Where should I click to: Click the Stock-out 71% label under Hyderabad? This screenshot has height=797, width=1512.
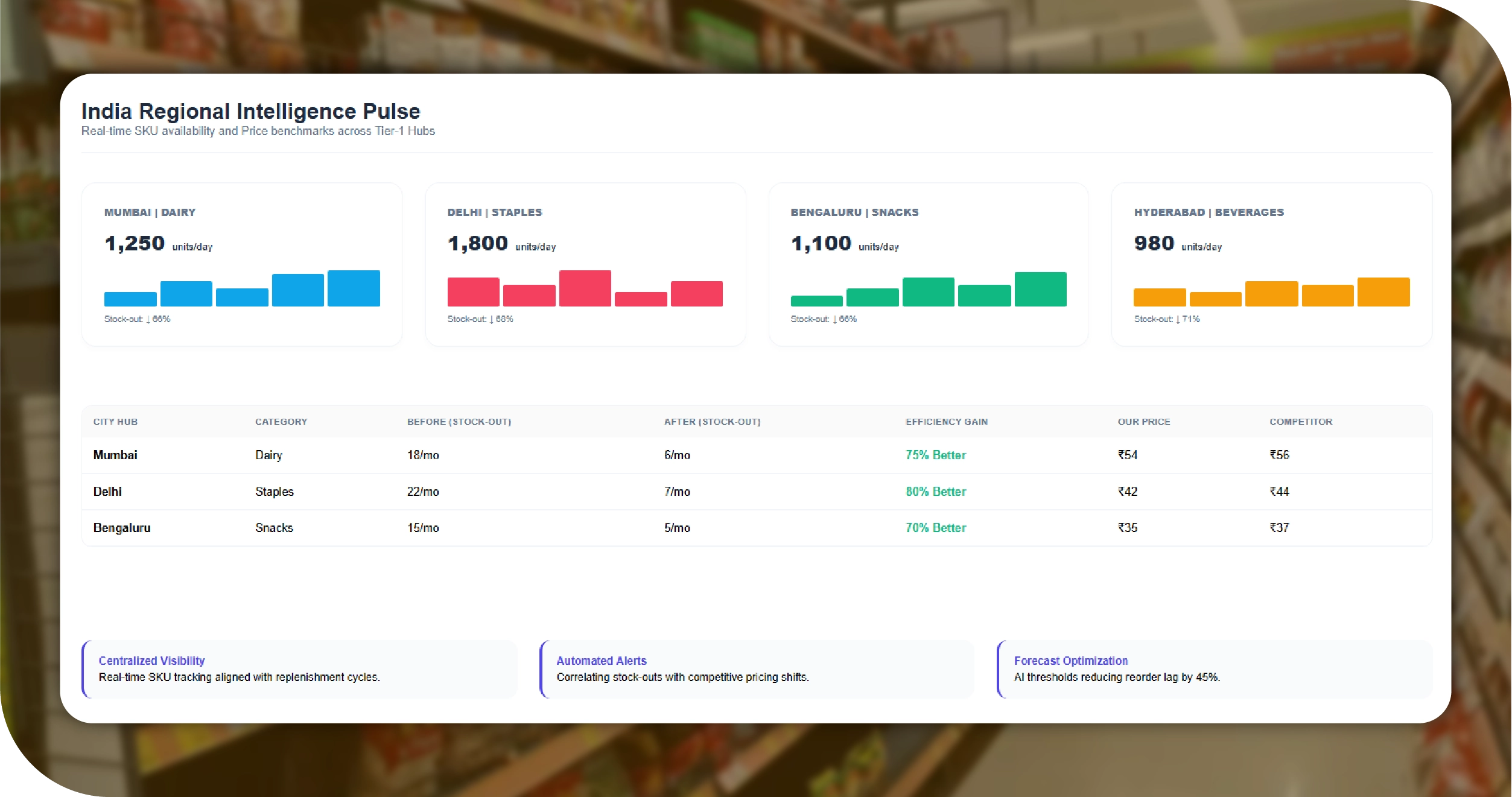(x=1167, y=320)
